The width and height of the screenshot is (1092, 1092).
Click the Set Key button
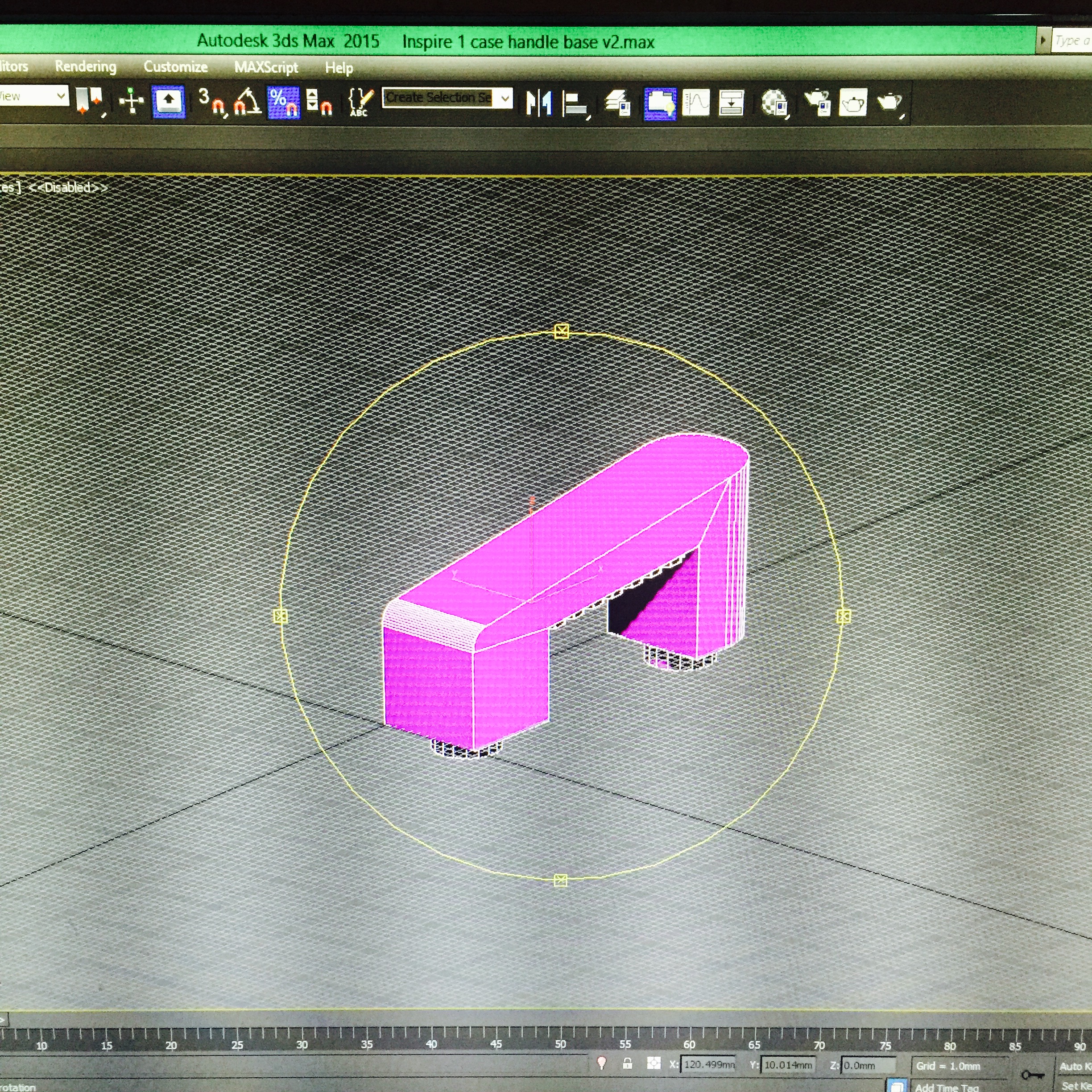coord(1075,1086)
